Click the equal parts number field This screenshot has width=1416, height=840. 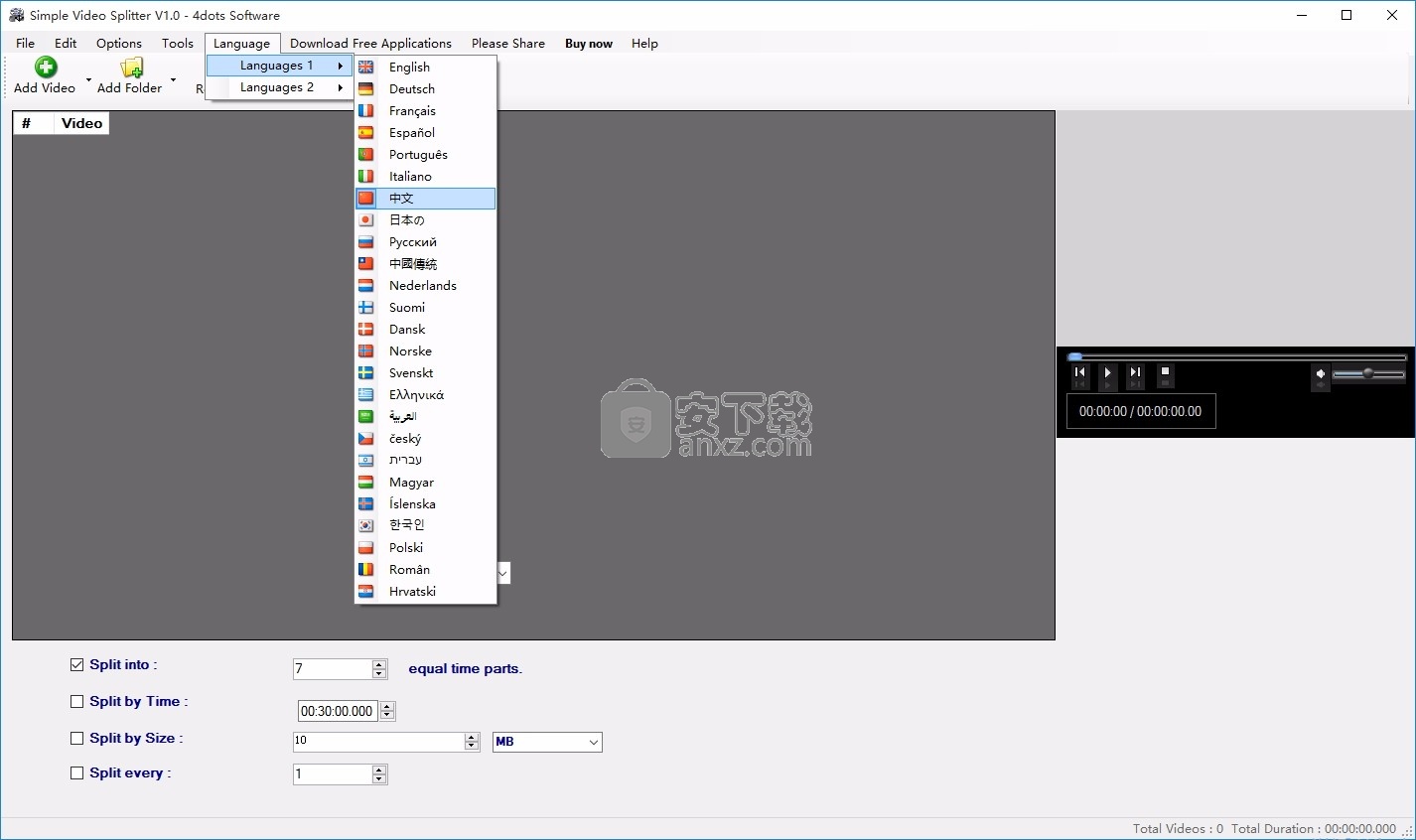click(333, 669)
